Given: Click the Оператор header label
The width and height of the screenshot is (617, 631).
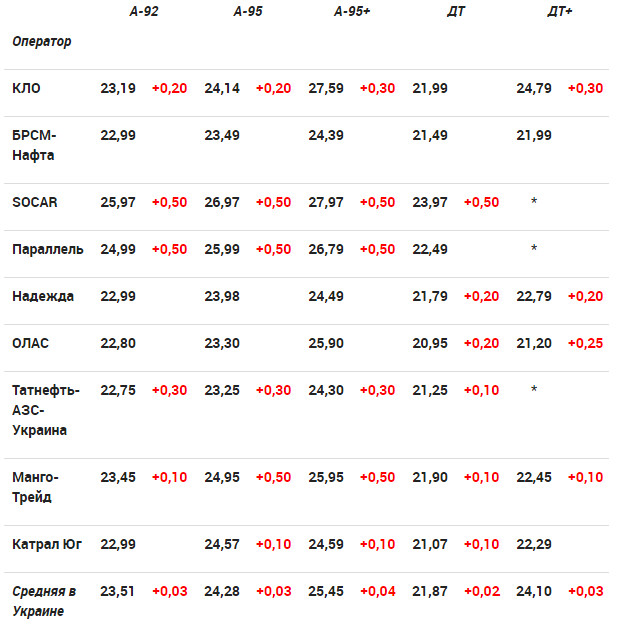Looking at the screenshot, I should click(42, 42).
